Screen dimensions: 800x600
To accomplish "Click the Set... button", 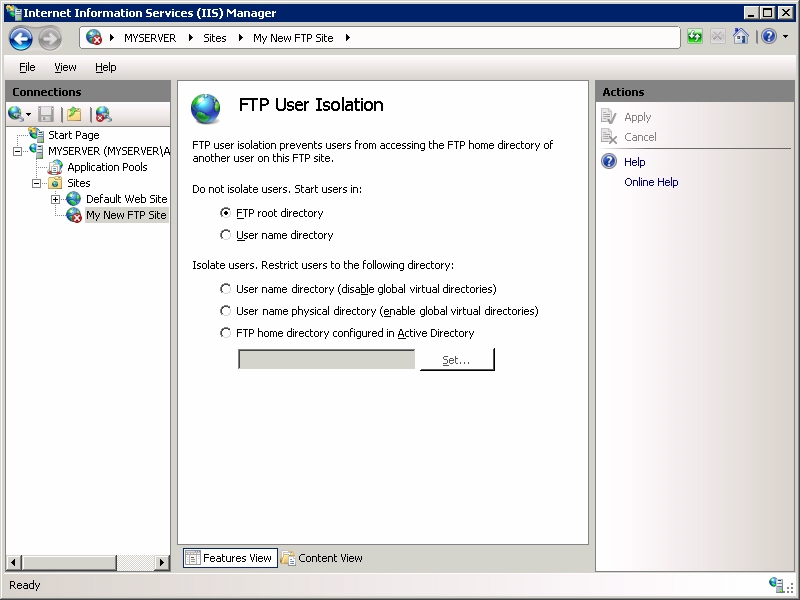I will [457, 359].
